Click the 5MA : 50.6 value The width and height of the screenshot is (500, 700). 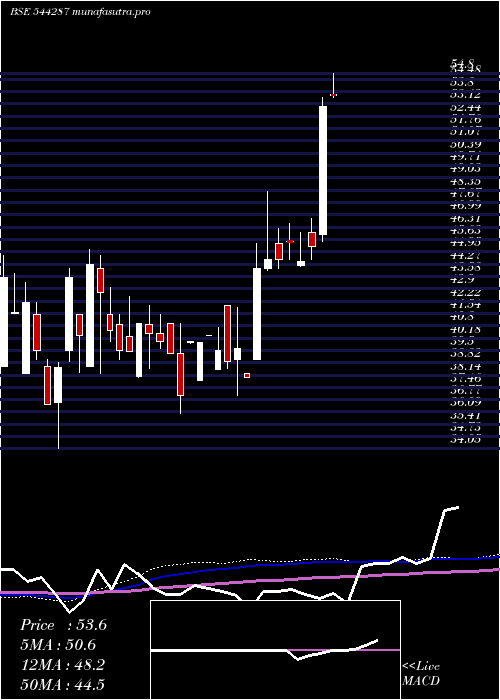(58, 645)
